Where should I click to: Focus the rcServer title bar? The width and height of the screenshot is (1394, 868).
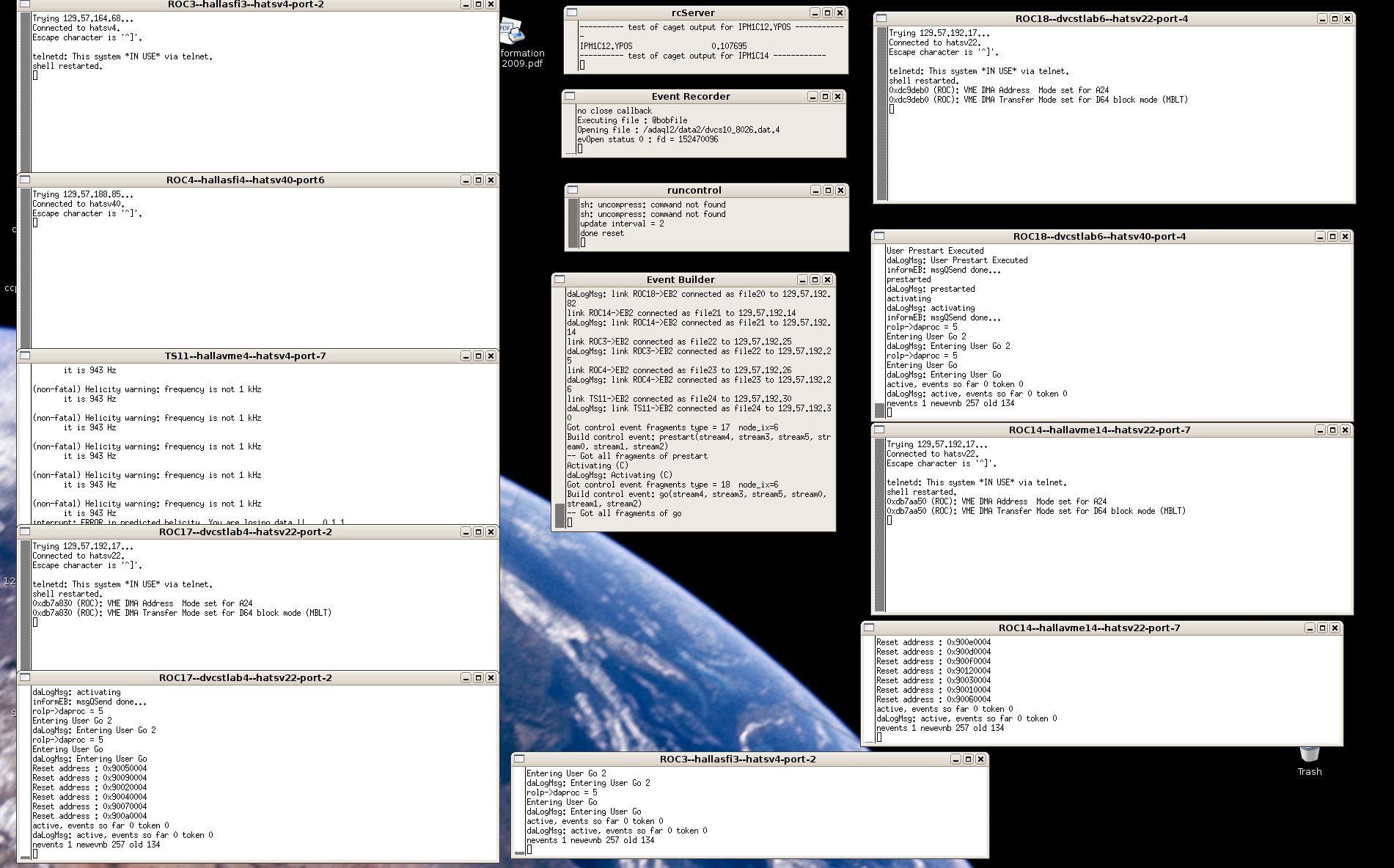click(693, 12)
